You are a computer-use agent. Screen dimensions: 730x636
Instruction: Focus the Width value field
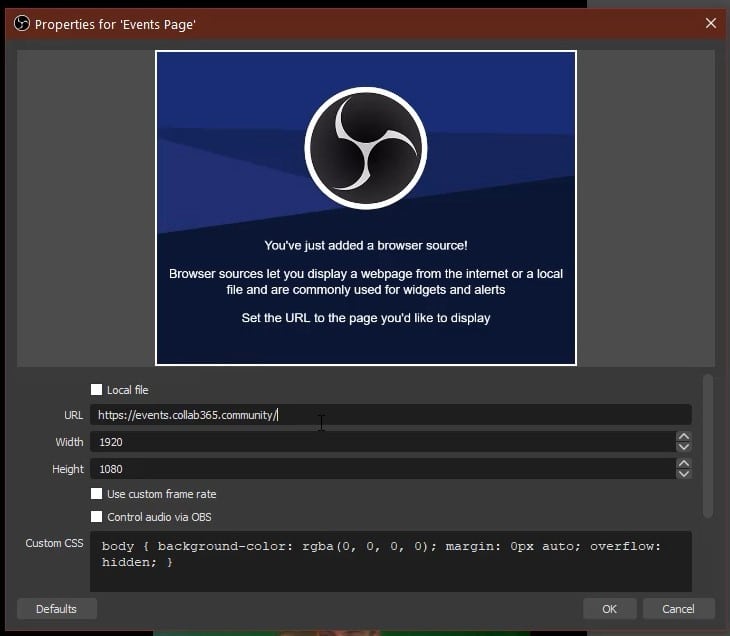click(x=383, y=441)
